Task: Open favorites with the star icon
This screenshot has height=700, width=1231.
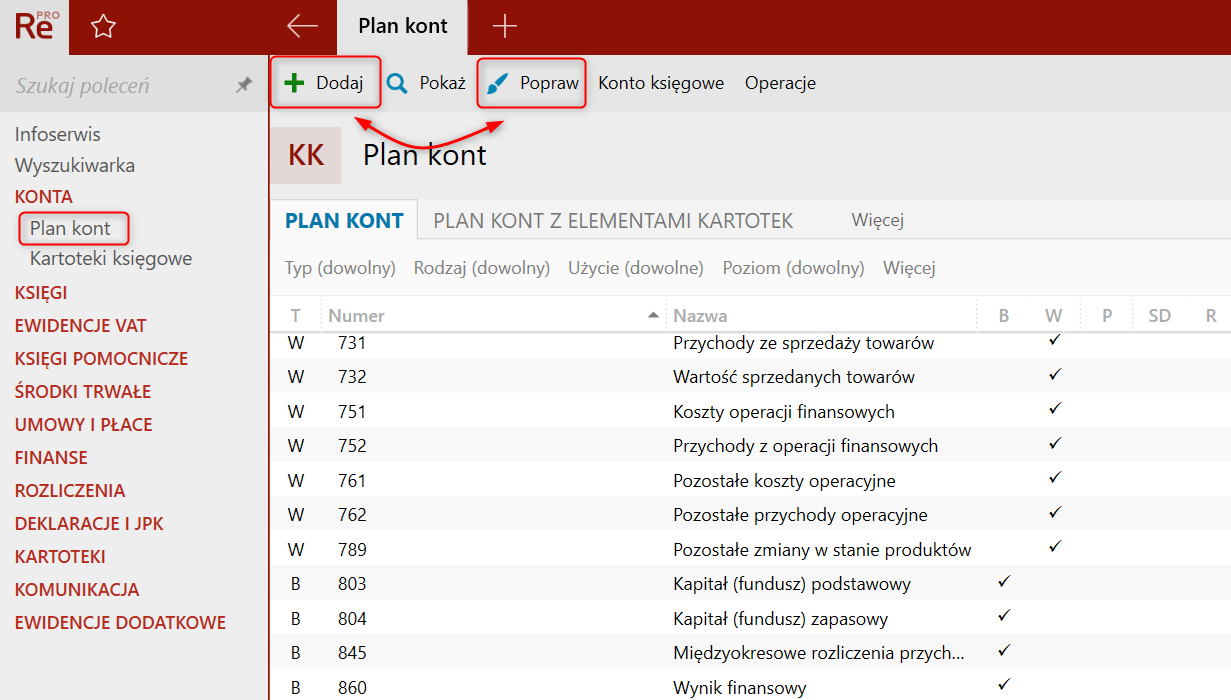Action: 103,27
